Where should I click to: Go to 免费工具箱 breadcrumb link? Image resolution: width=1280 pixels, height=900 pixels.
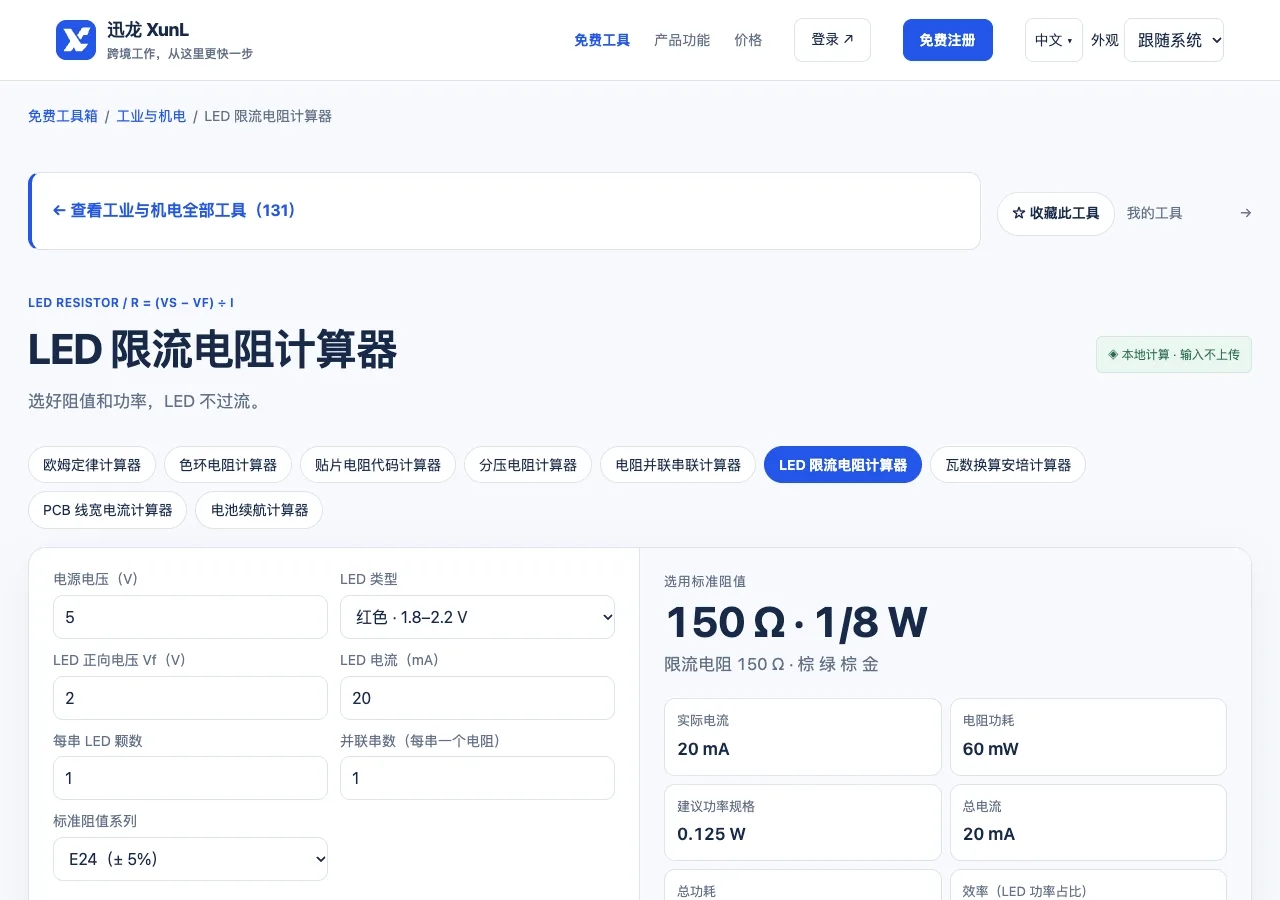pyautogui.click(x=63, y=116)
